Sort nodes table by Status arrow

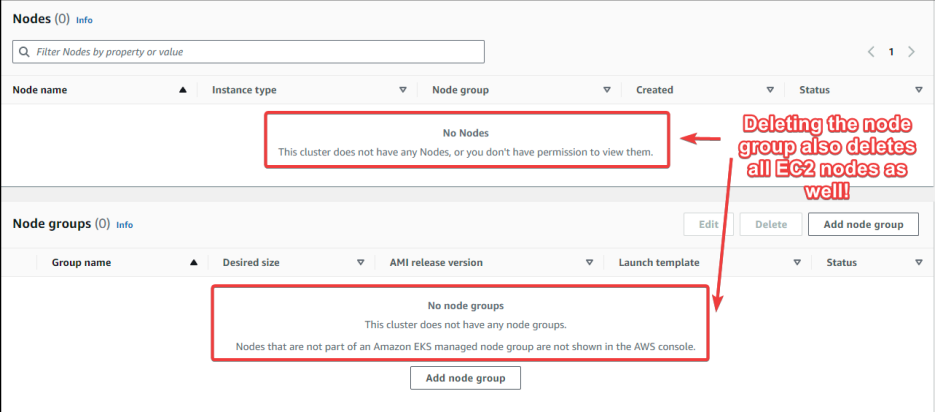click(918, 90)
